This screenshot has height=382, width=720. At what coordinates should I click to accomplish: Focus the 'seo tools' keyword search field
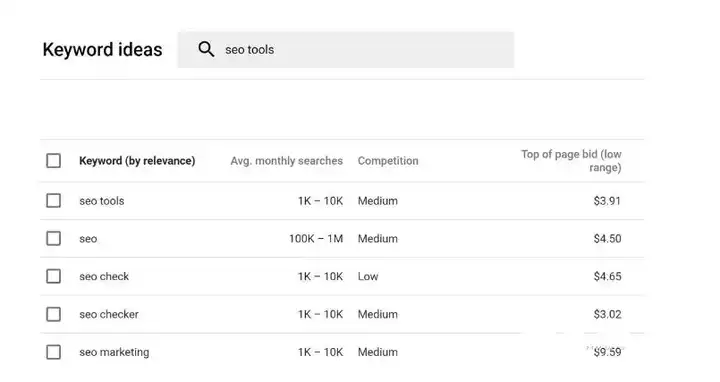[x=346, y=50]
